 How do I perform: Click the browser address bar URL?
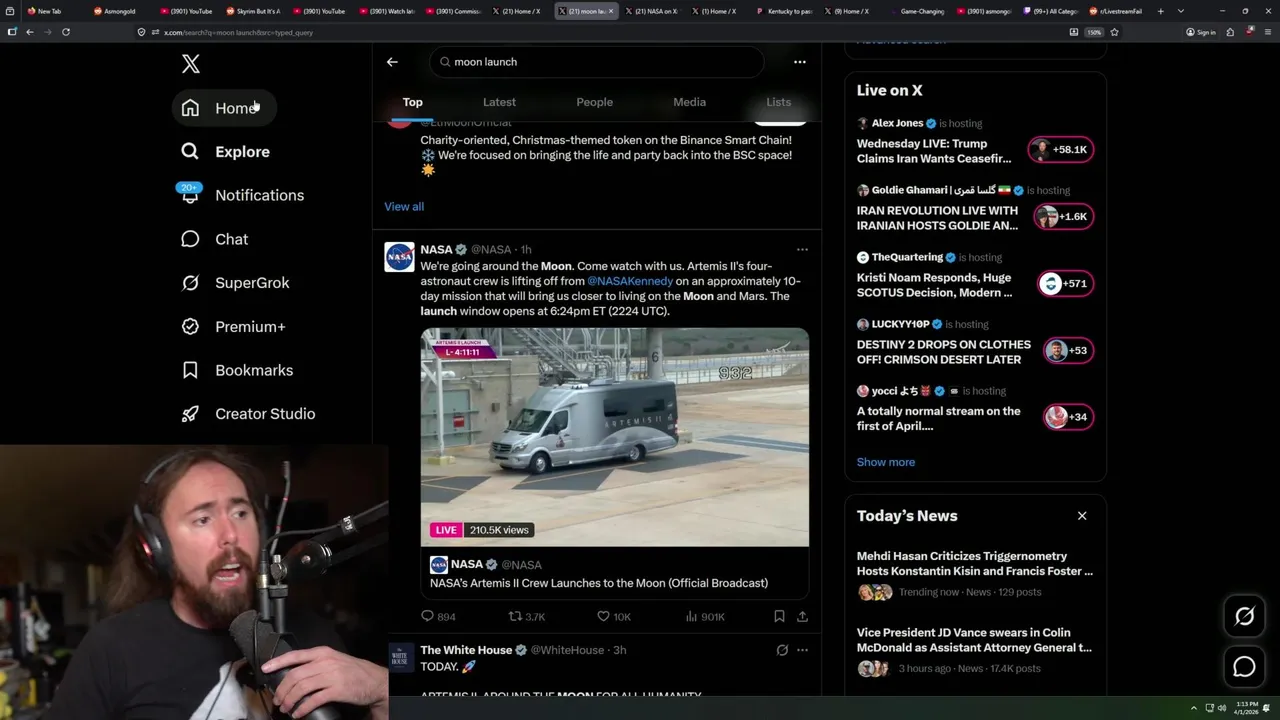pos(238,32)
